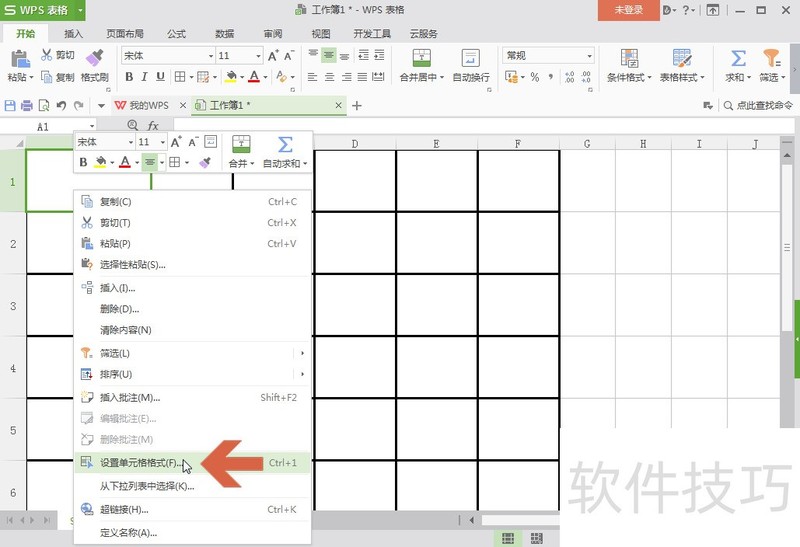Click the Filter (筛选) funnel icon
The image size is (800, 547).
point(771,58)
